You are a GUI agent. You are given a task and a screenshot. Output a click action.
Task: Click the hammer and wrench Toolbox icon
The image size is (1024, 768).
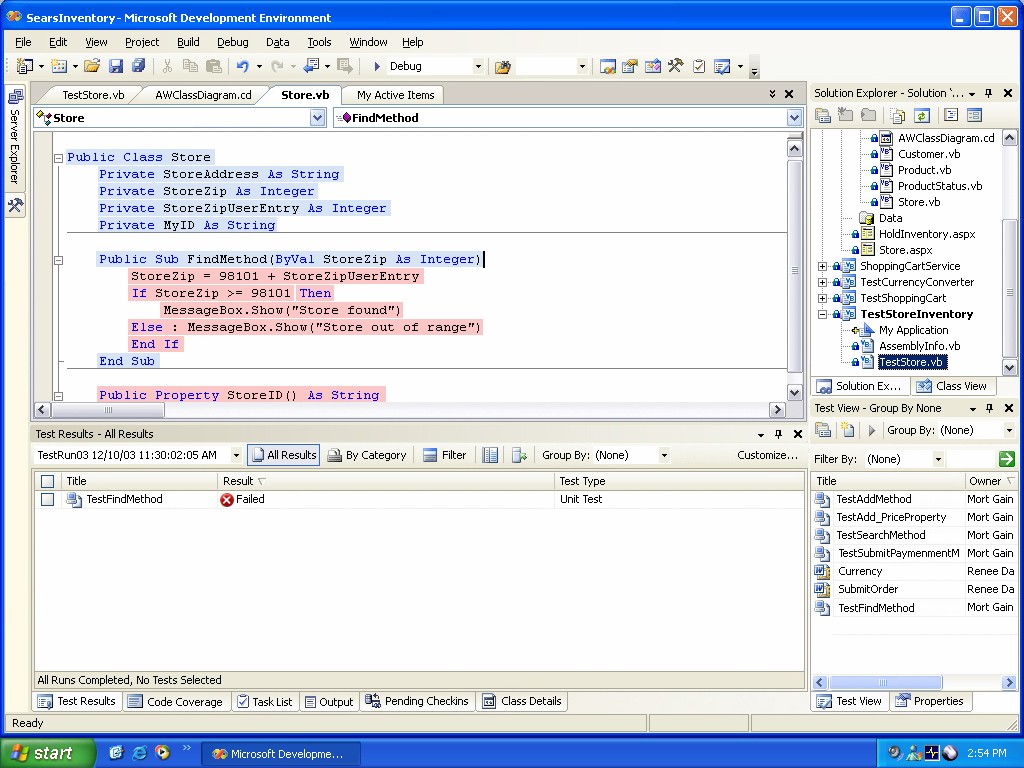coord(675,66)
